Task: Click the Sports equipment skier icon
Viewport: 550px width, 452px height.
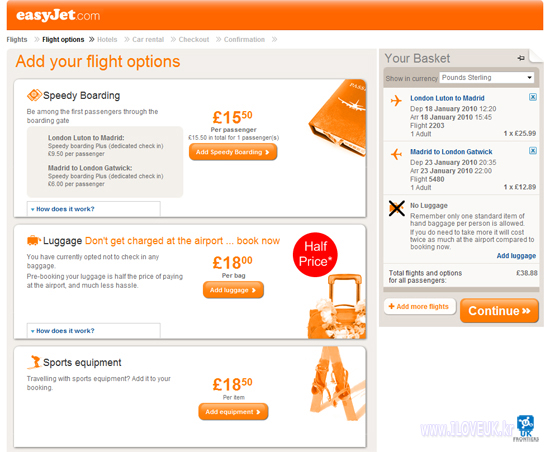Action: 34,362
